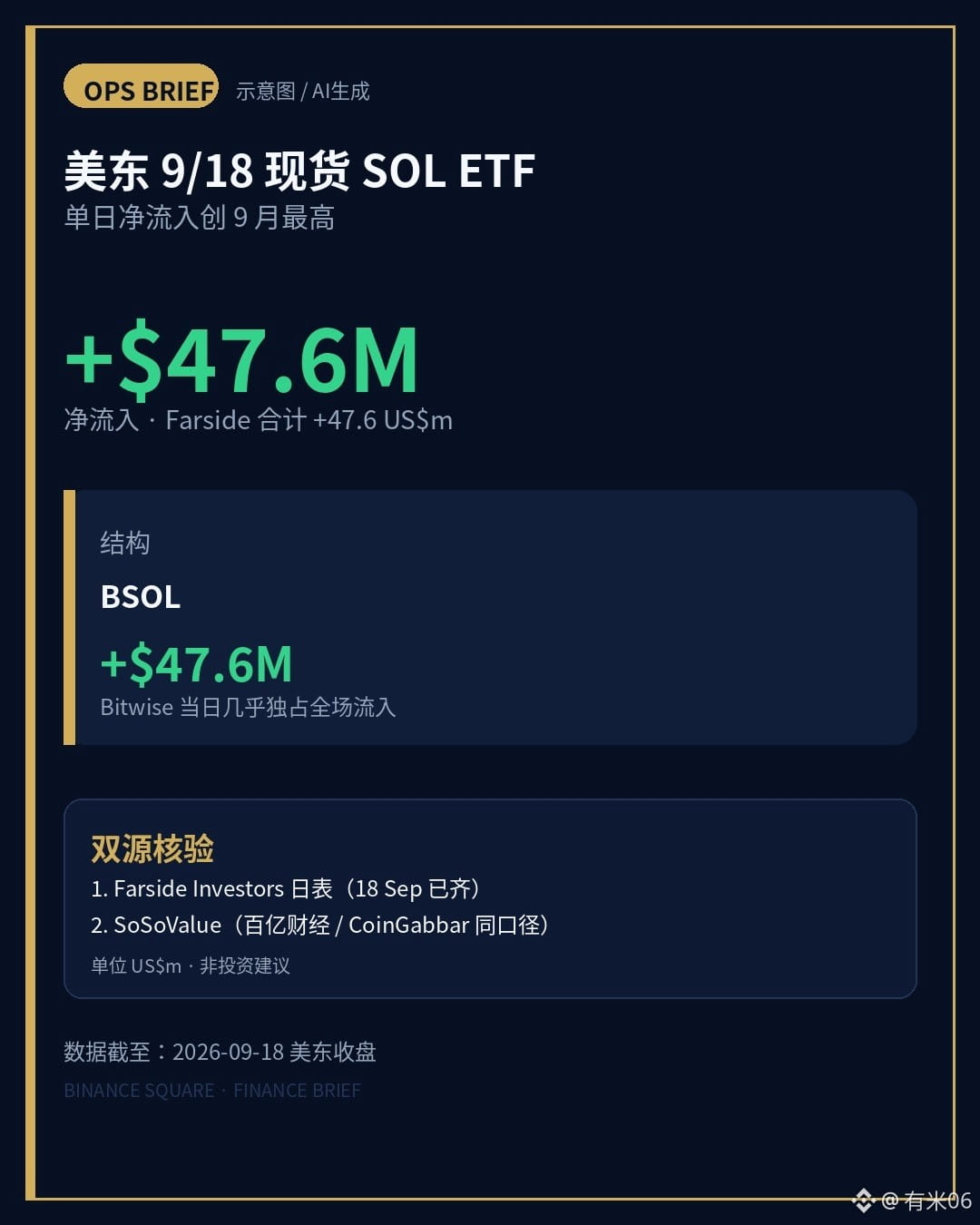
Task: Click the 美东 9/18 现货 SOL ETF headline
Action: [x=299, y=171]
